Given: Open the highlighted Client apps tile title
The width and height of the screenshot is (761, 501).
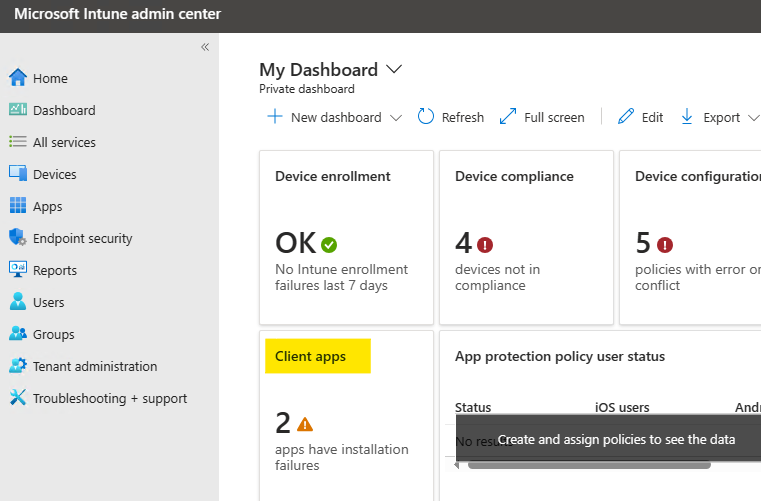Looking at the screenshot, I should point(311,356).
